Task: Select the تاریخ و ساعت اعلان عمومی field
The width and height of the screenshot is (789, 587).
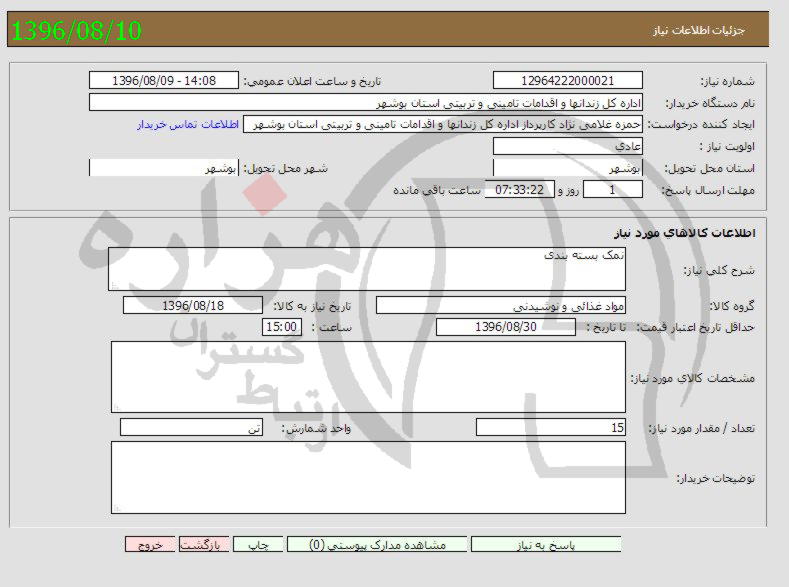Action: (x=165, y=81)
